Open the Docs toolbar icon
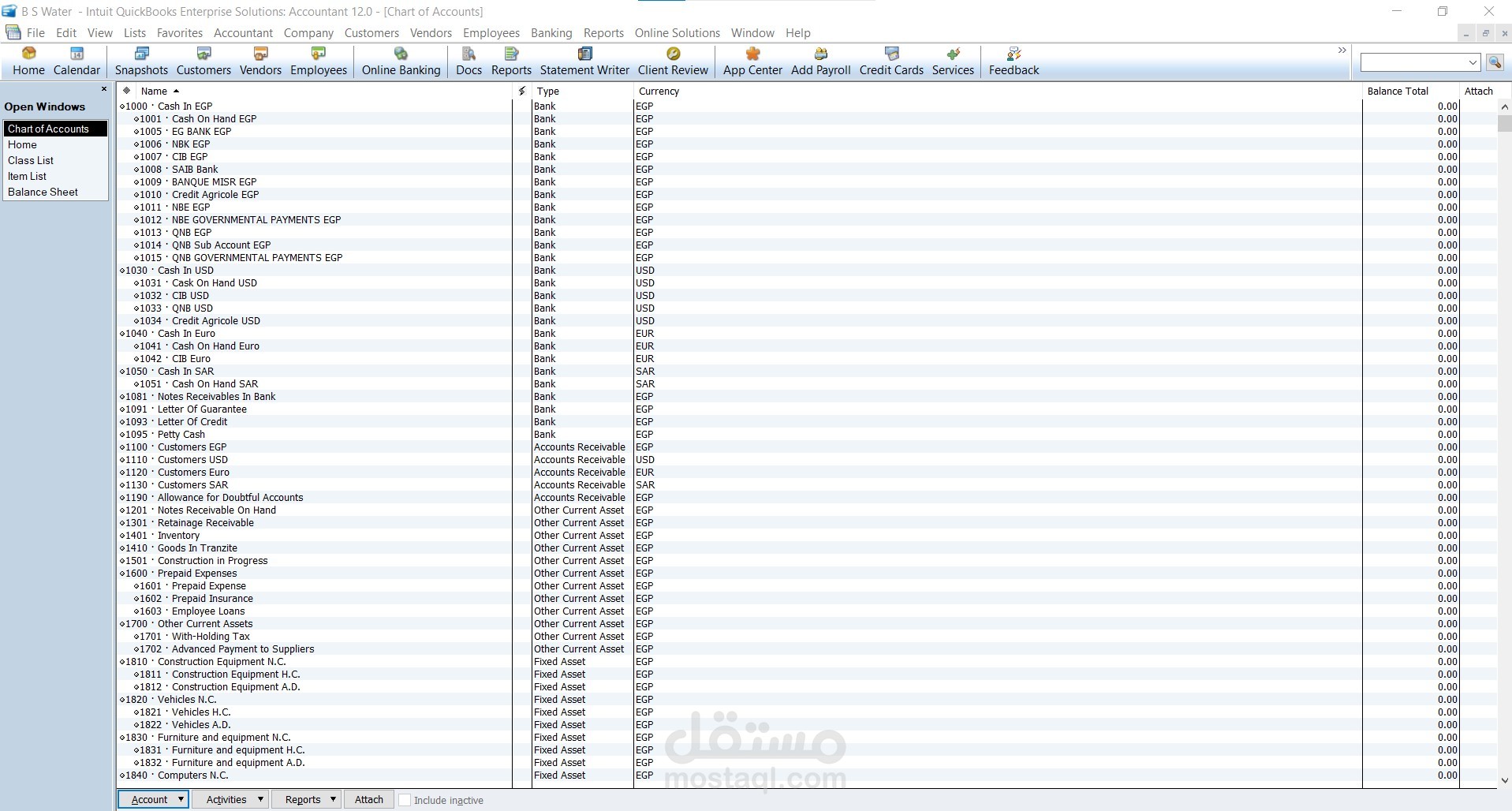Screen dimensions: 1512x811 click(x=469, y=62)
